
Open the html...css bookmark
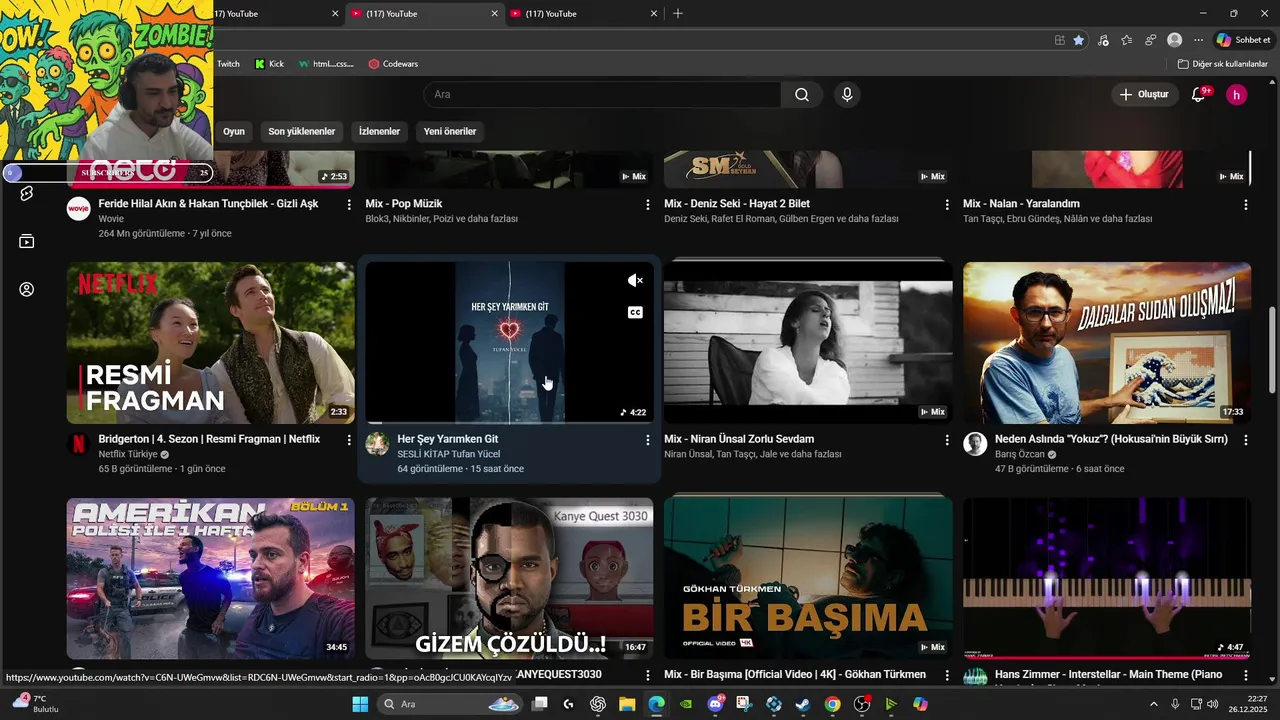(326, 64)
